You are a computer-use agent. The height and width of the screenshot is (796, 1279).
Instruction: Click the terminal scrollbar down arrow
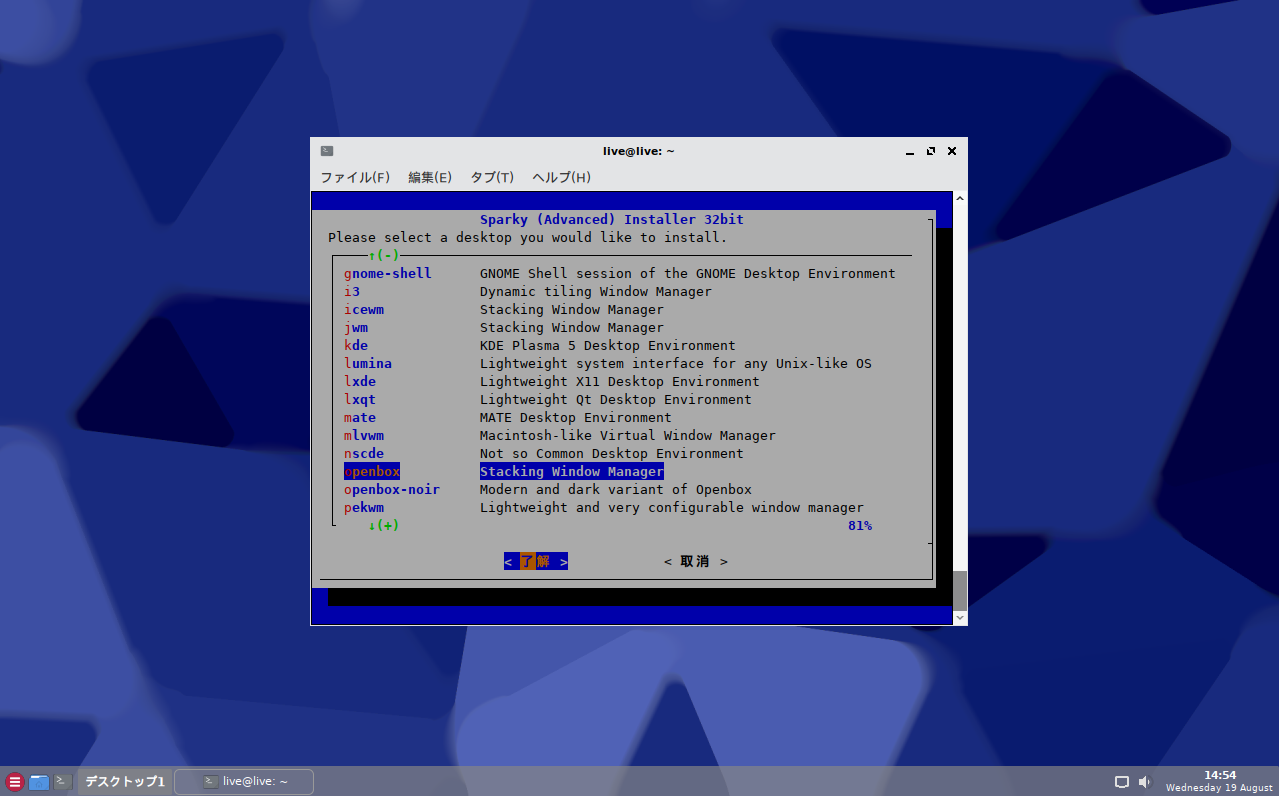pos(960,618)
